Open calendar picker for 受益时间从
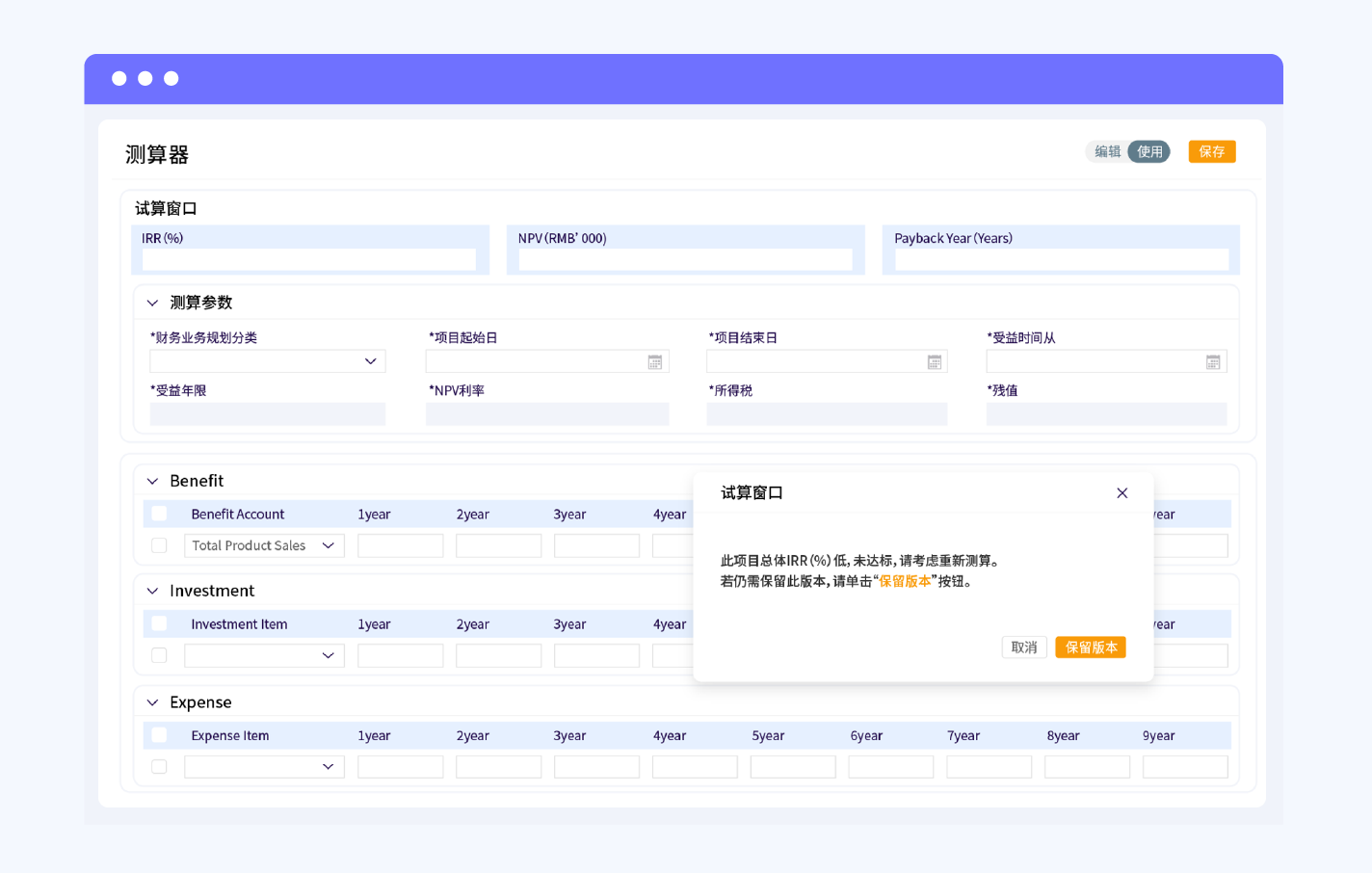The height and width of the screenshot is (873, 1372). (1213, 362)
